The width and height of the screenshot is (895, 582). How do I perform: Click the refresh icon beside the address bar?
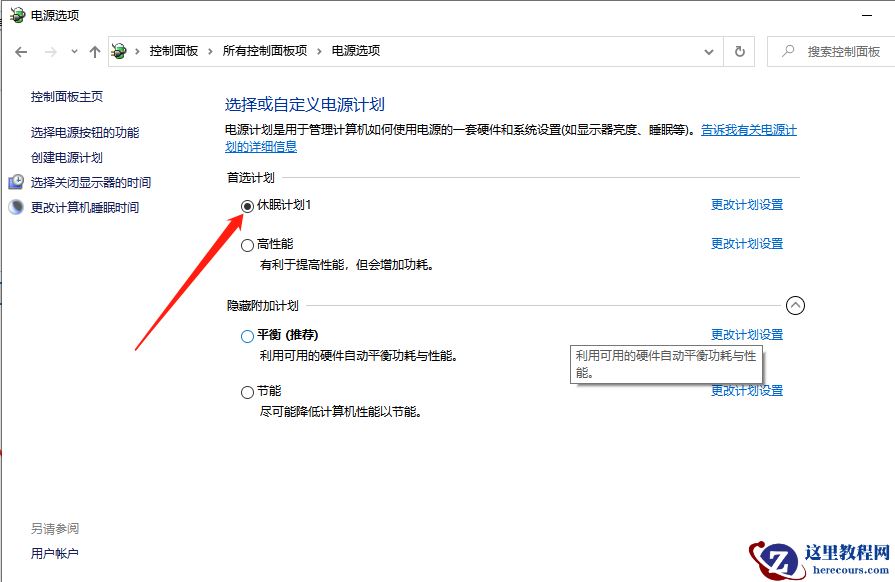click(x=739, y=51)
